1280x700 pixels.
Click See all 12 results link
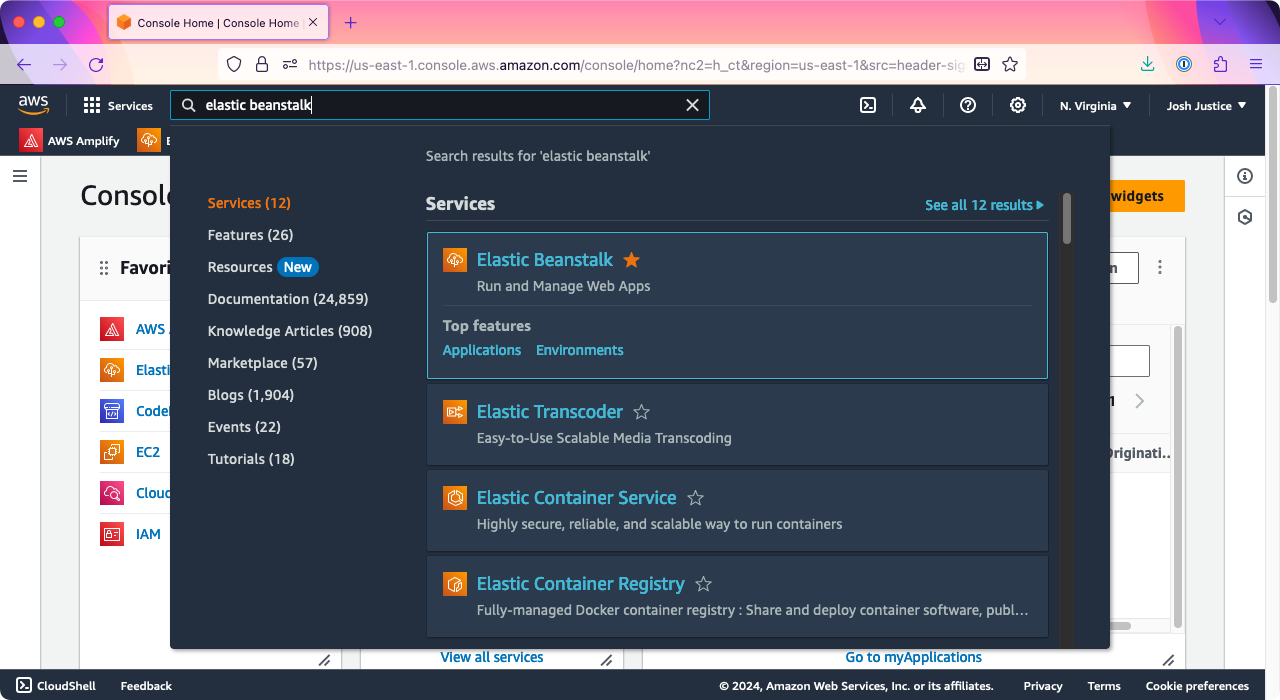pyautogui.click(x=984, y=205)
